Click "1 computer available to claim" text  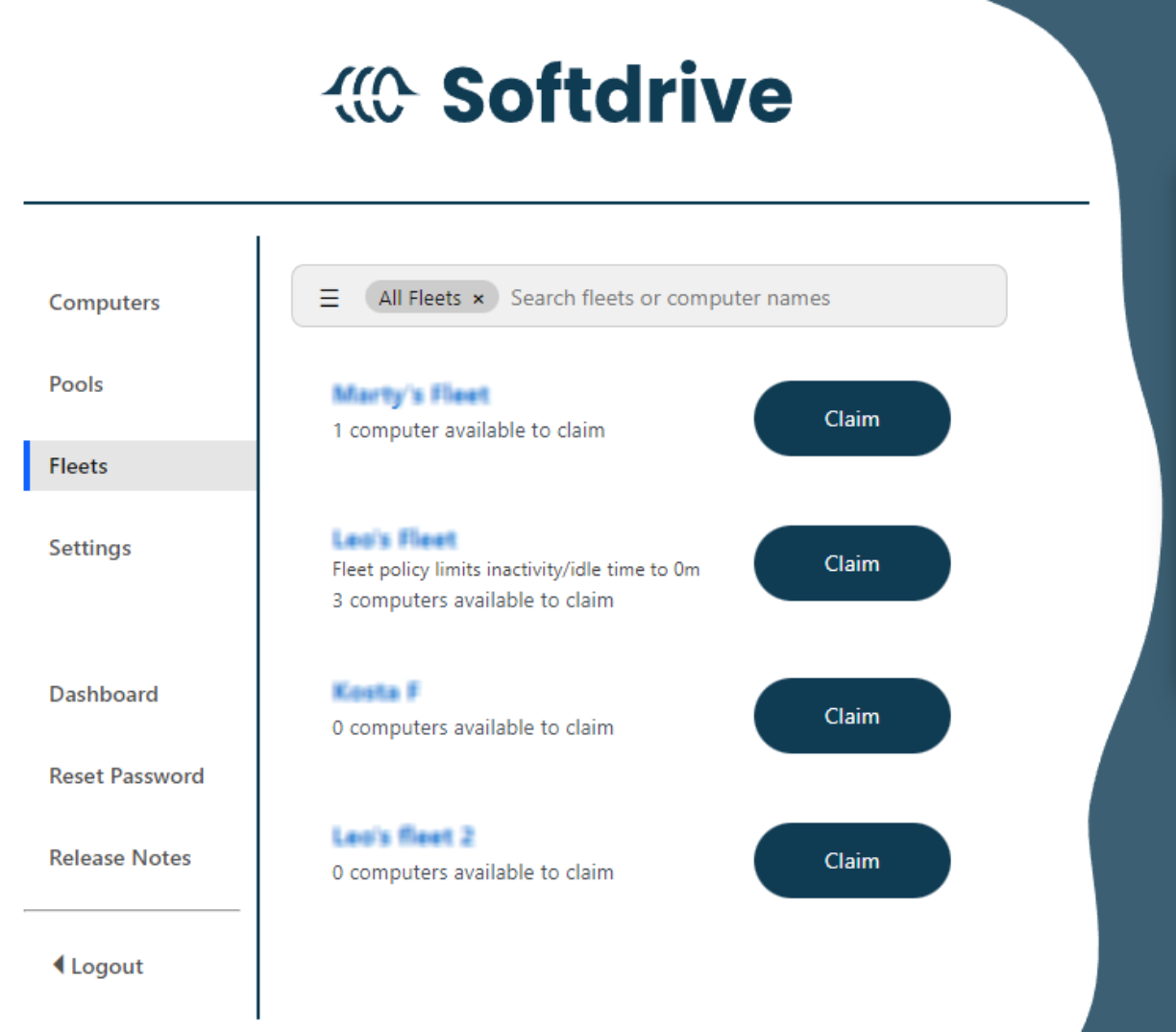tap(469, 430)
